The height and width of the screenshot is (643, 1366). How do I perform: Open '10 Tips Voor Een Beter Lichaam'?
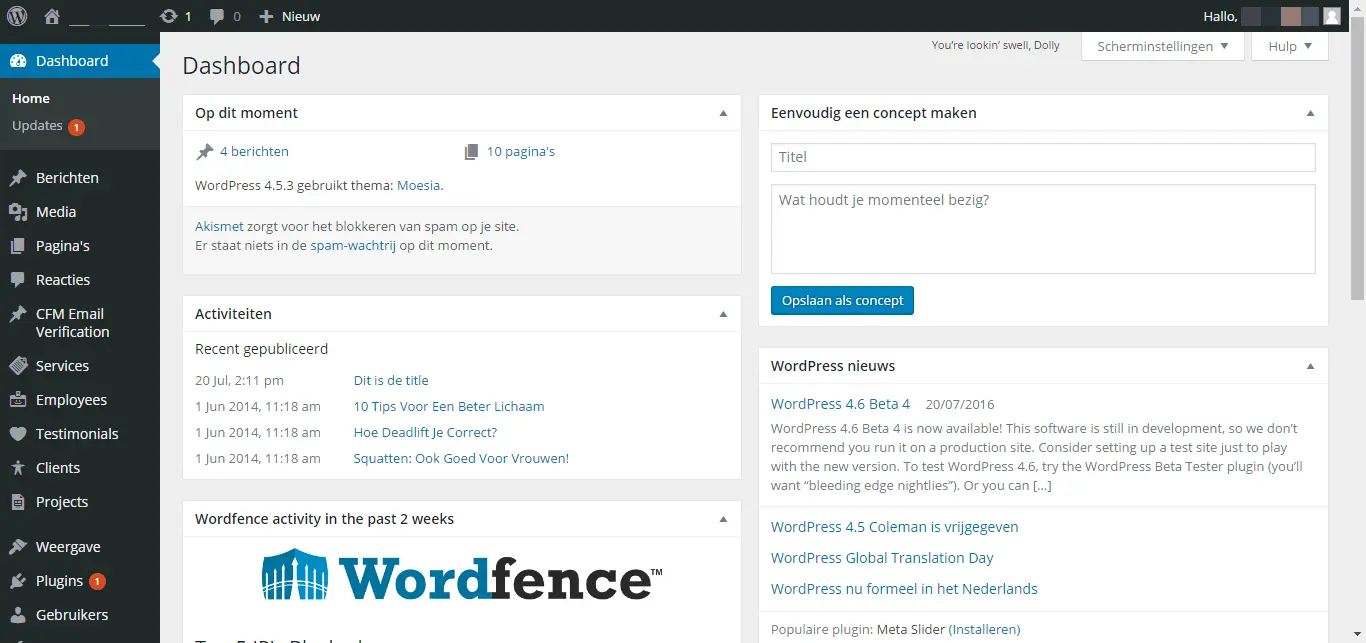click(x=449, y=407)
